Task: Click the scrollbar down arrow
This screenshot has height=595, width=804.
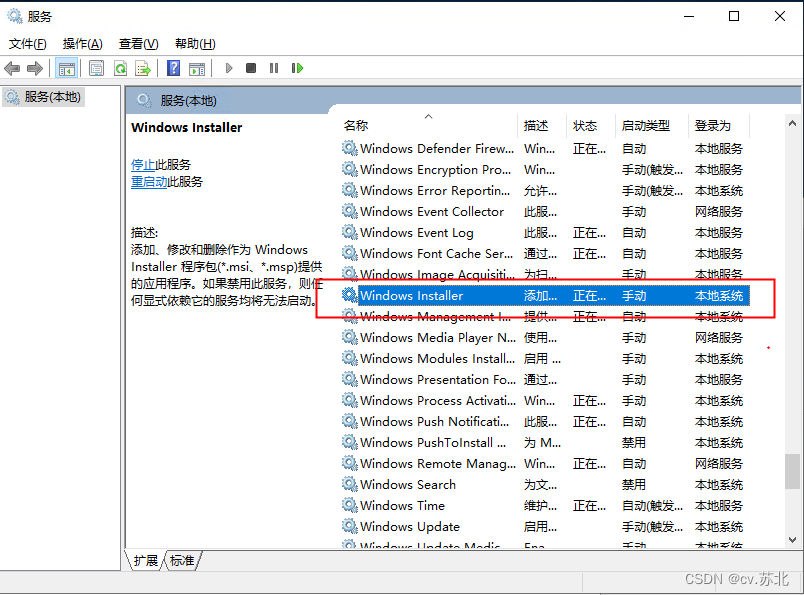Action: (x=792, y=540)
